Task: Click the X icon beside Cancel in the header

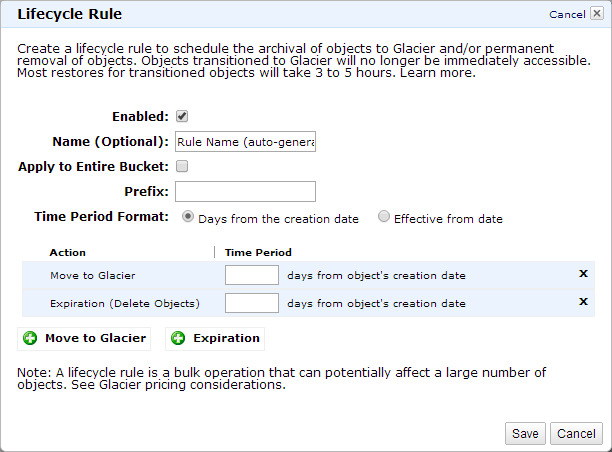Action: [597, 14]
